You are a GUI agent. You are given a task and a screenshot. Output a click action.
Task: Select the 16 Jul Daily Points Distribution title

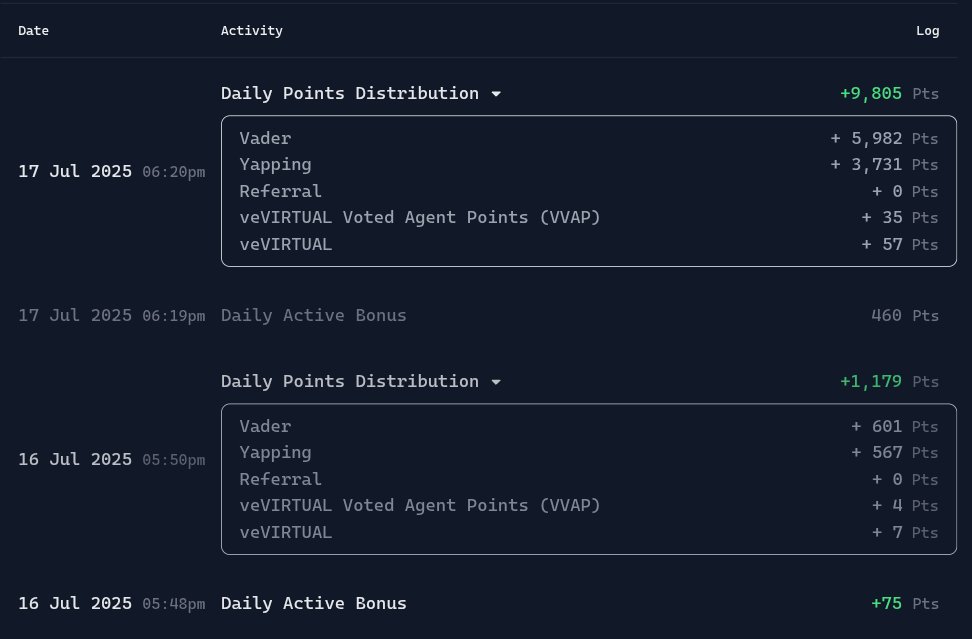pyautogui.click(x=350, y=381)
